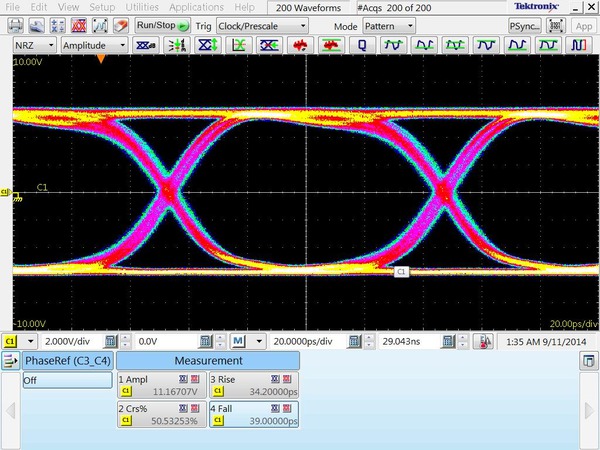Click the 20.0000ps/div horizontal scale field
The height and width of the screenshot is (450, 600).
308,341
